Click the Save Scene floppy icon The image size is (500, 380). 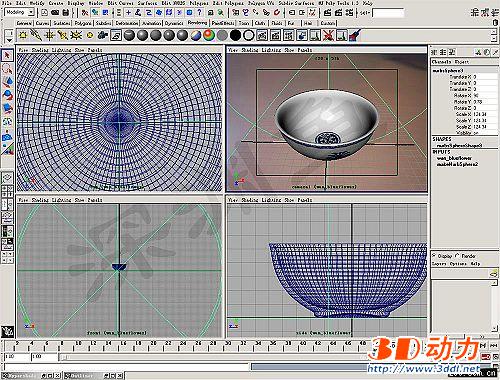click(66, 13)
